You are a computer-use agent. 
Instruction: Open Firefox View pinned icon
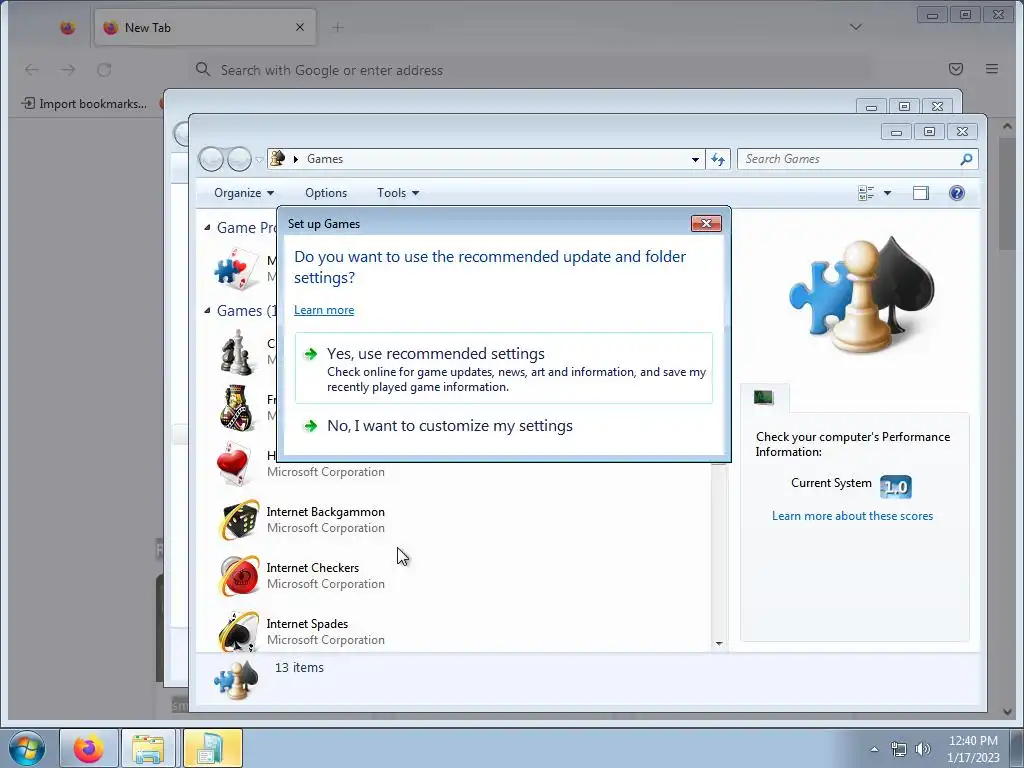point(67,27)
